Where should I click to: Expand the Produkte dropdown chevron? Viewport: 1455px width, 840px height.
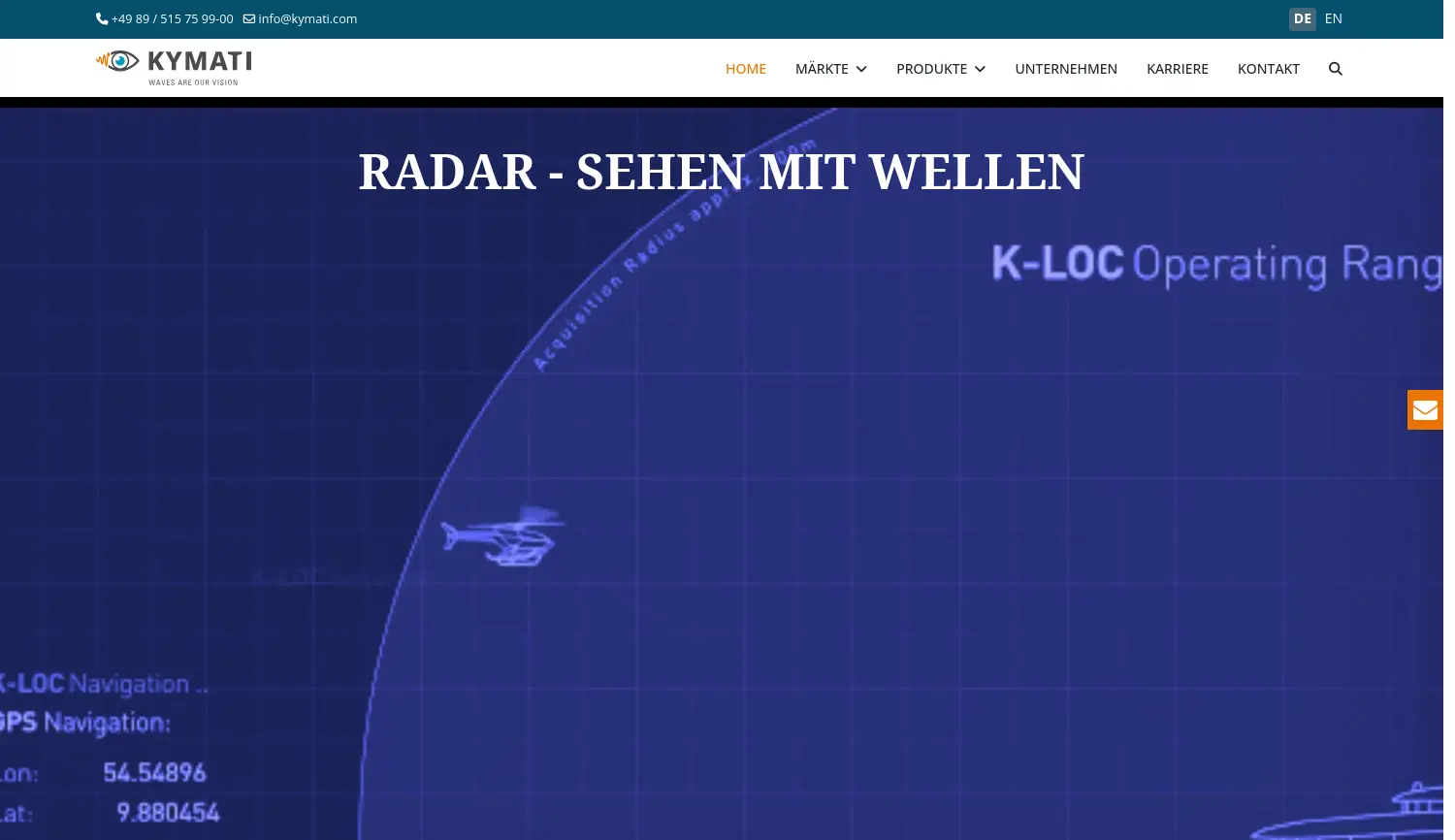(980, 70)
